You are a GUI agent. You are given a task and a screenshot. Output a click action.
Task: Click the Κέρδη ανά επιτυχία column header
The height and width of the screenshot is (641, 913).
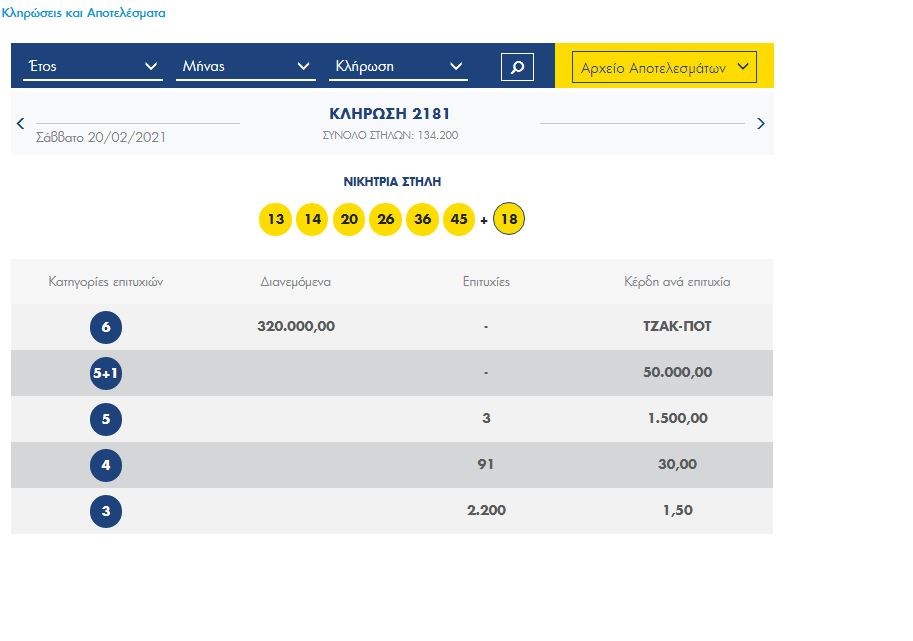coord(677,282)
